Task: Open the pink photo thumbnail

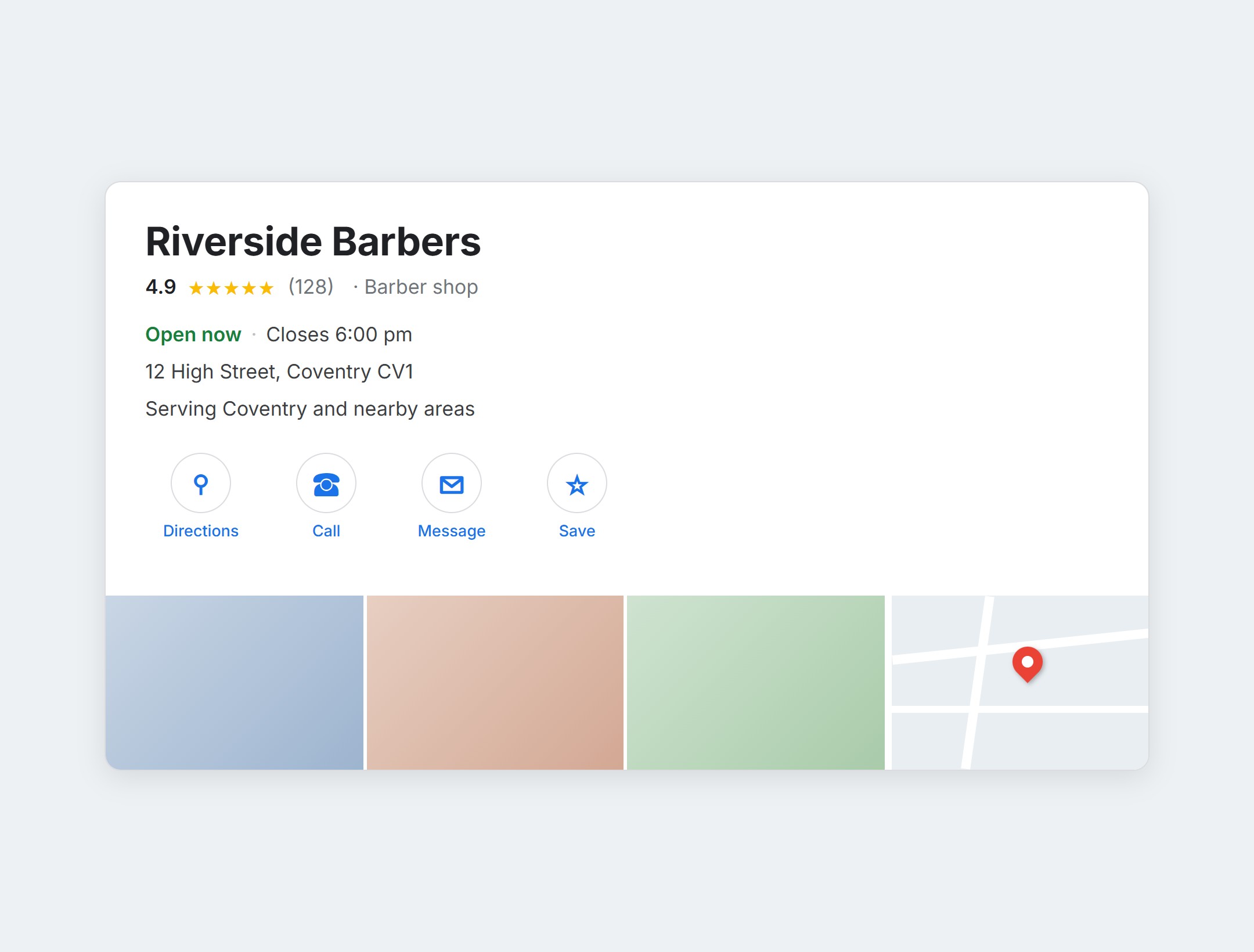Action: pyautogui.click(x=495, y=683)
